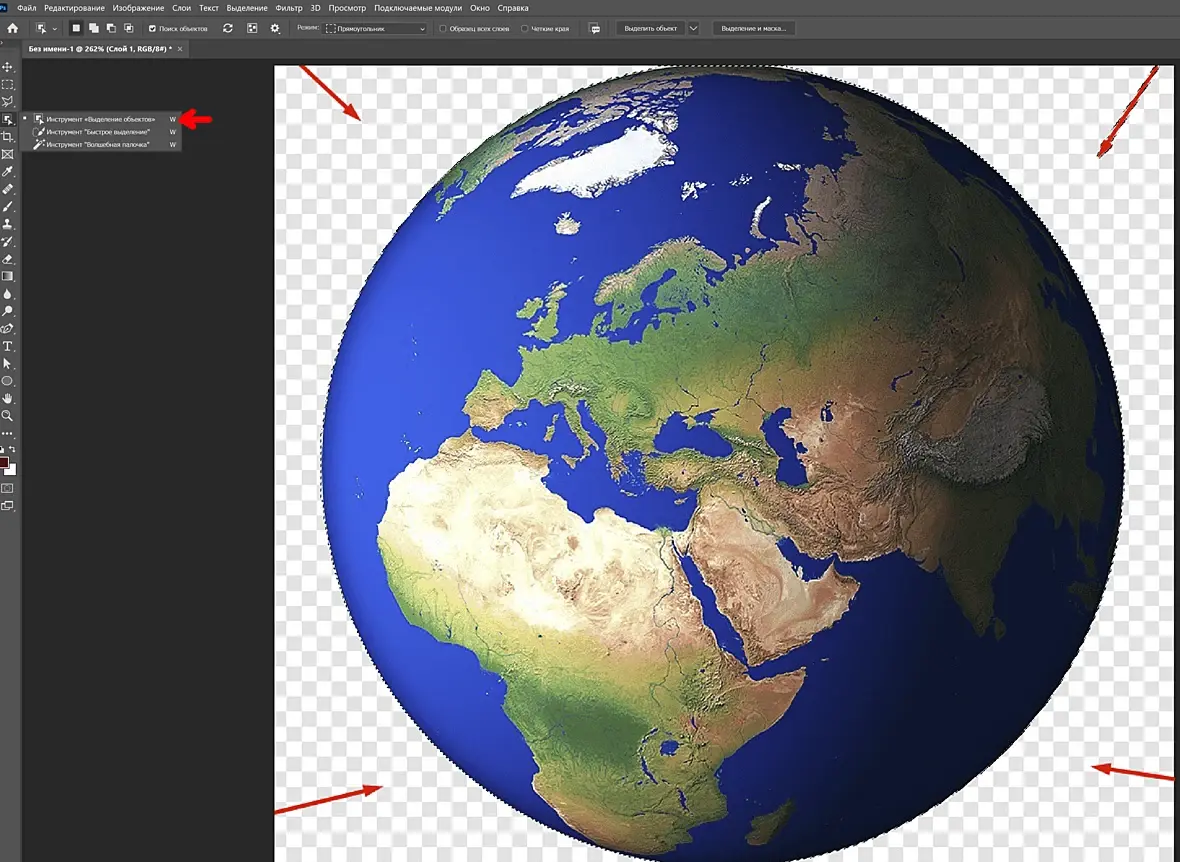Image resolution: width=1180 pixels, height=862 pixels.
Task: Enable the 'Четкие края' checkbox
Action: 525,29
